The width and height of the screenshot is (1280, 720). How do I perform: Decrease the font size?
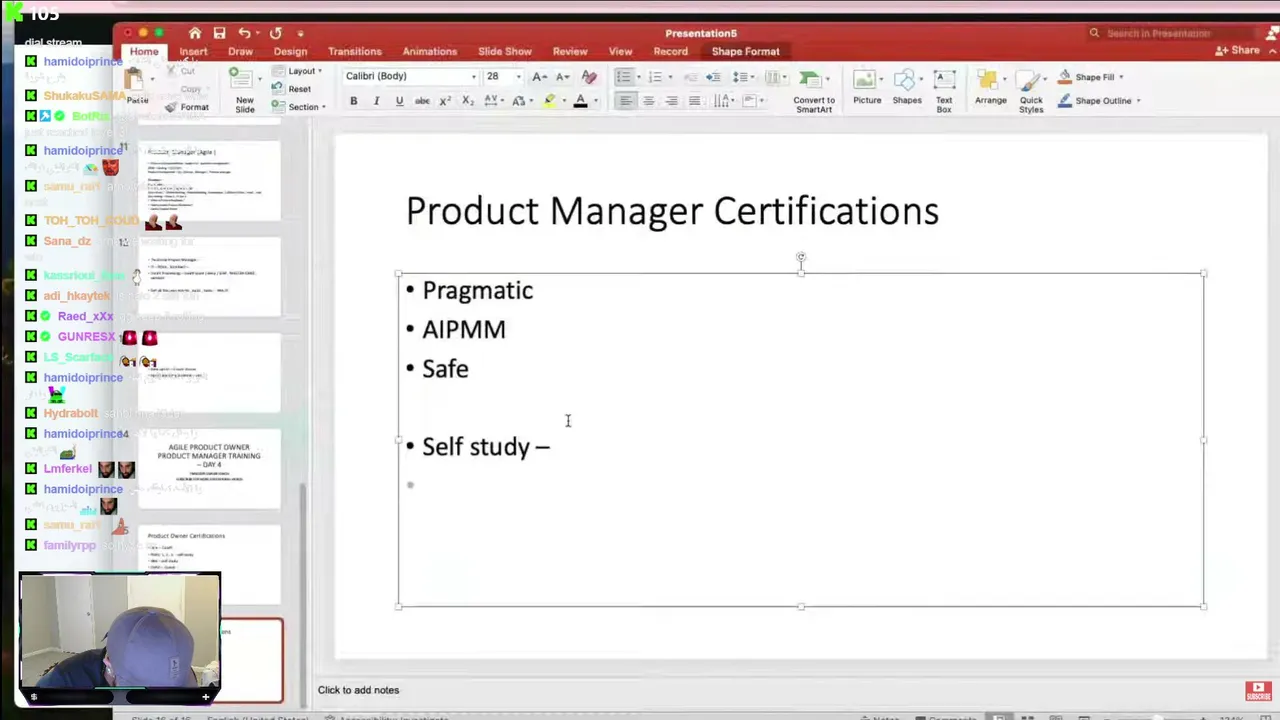click(x=562, y=77)
